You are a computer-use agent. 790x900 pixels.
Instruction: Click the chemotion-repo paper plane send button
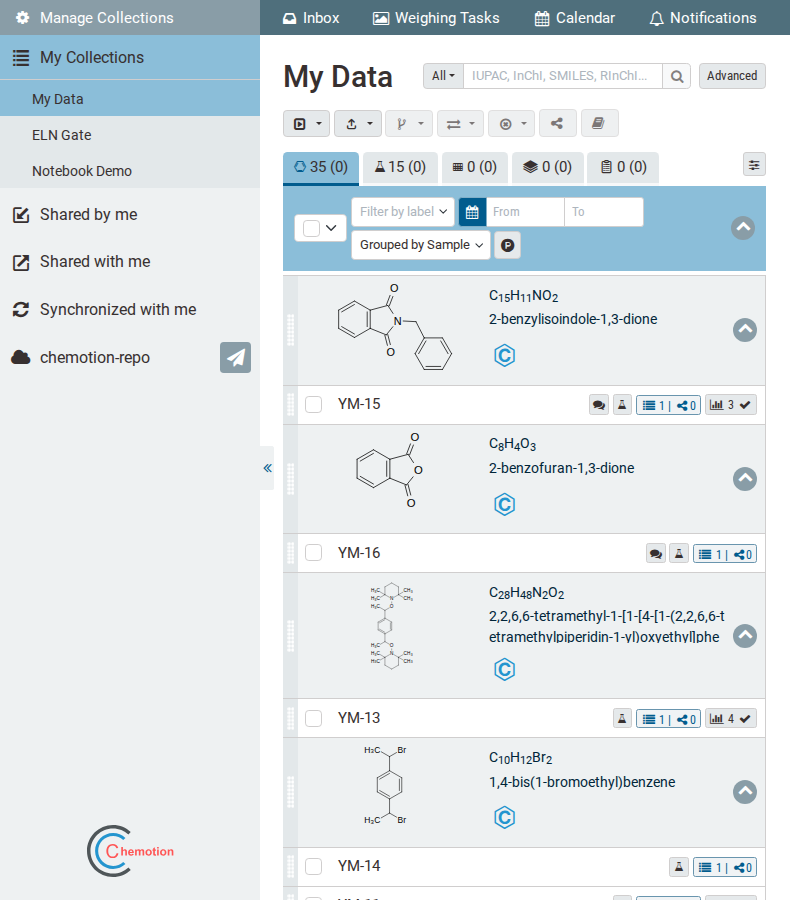point(235,358)
